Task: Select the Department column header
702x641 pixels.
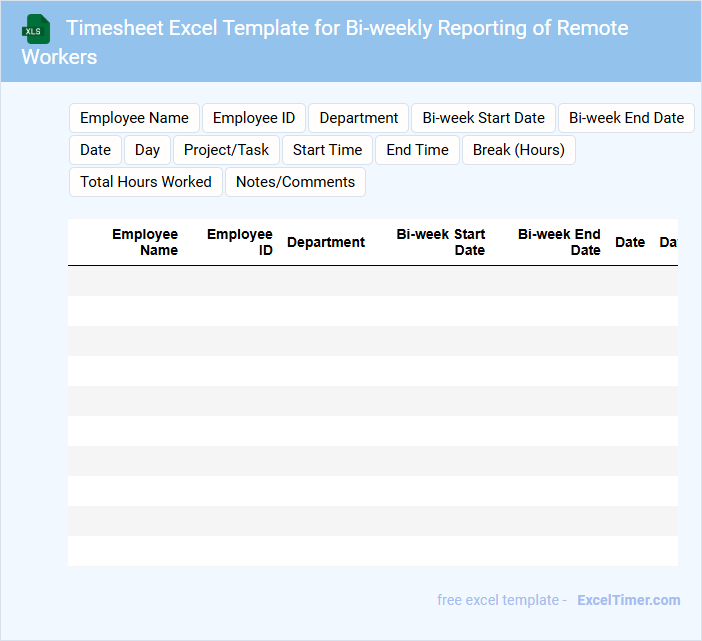Action: [x=326, y=242]
